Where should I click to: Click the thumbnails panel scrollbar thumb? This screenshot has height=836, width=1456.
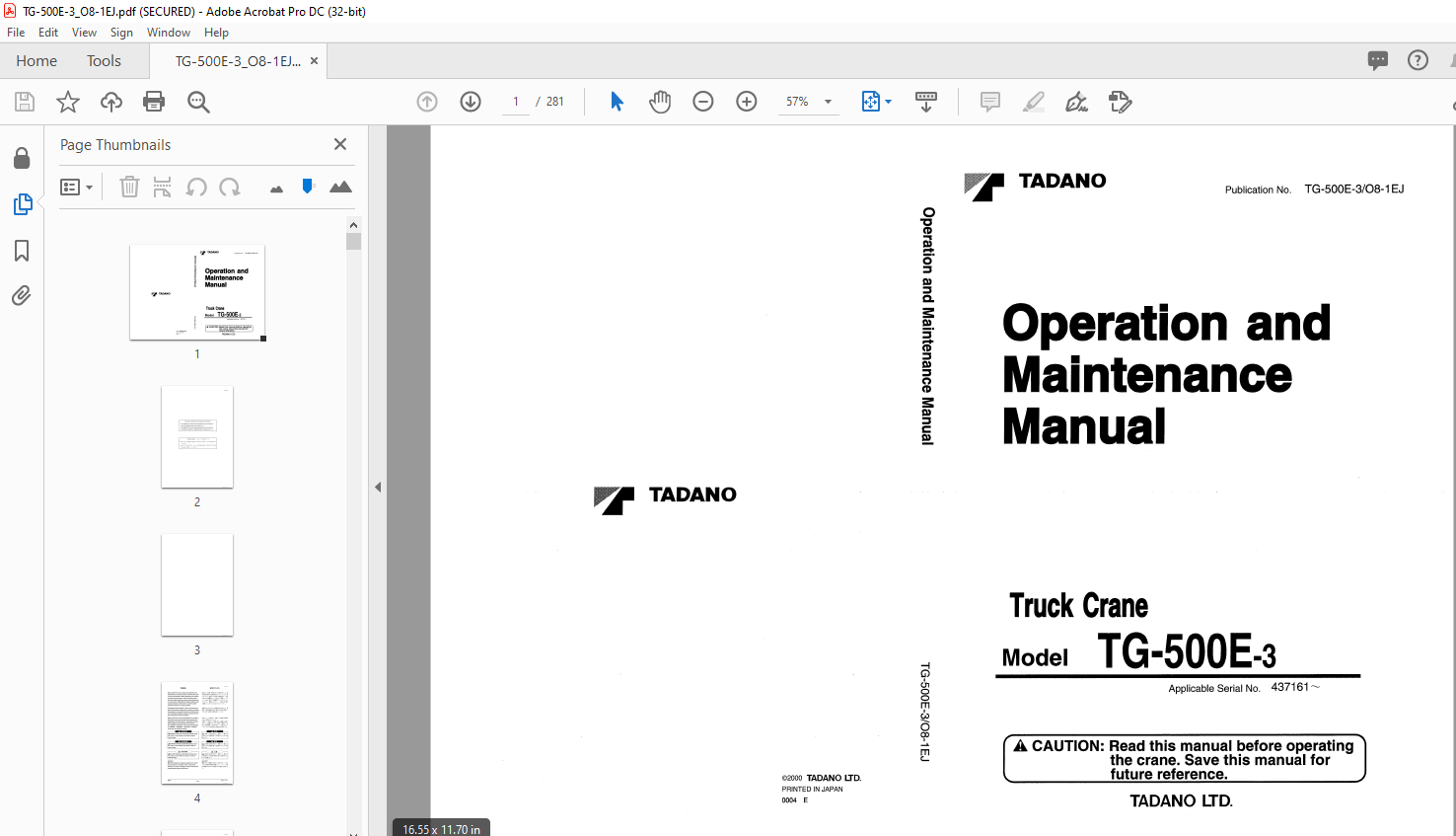point(354,242)
